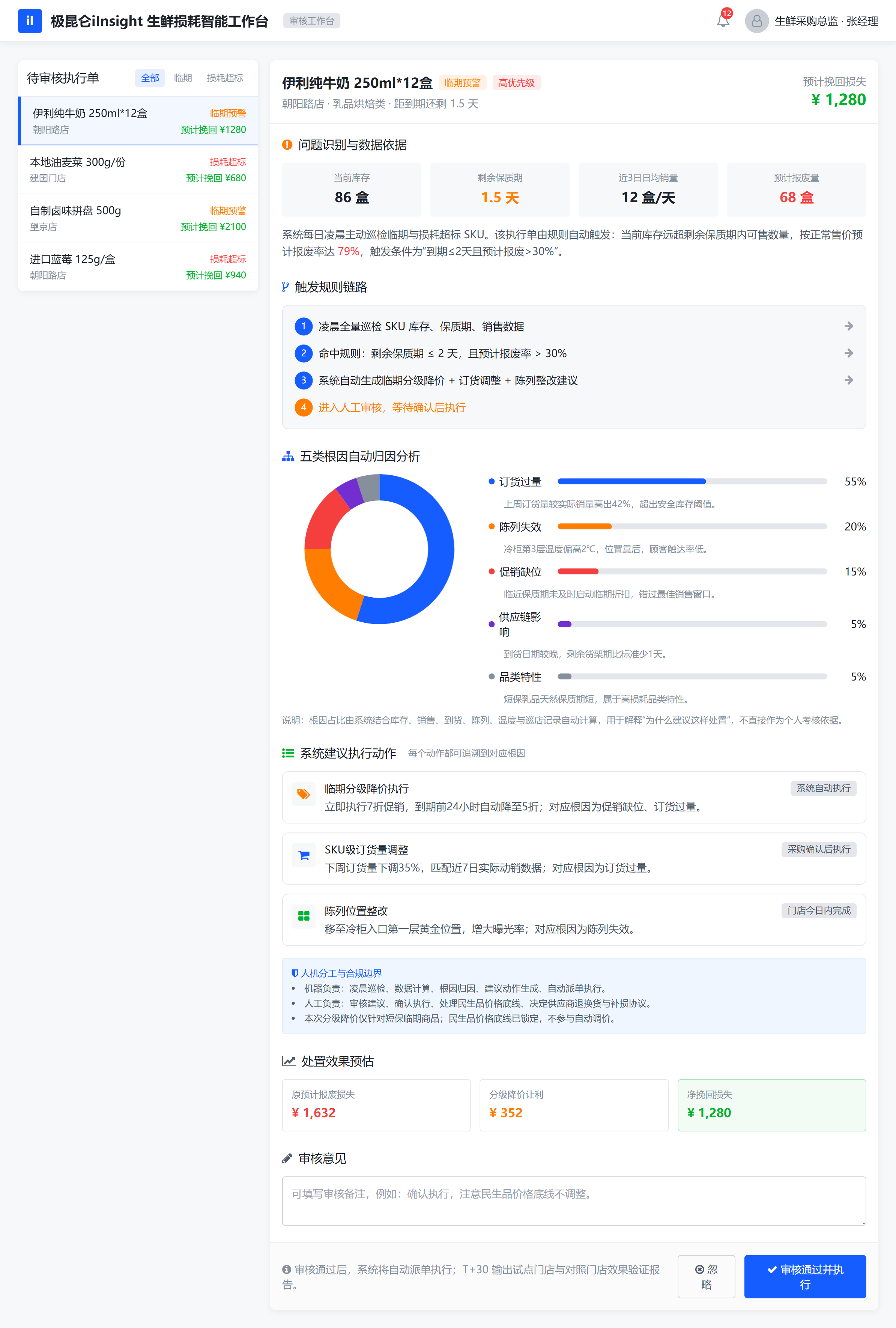Open the notification bell with badge 12

(x=723, y=21)
